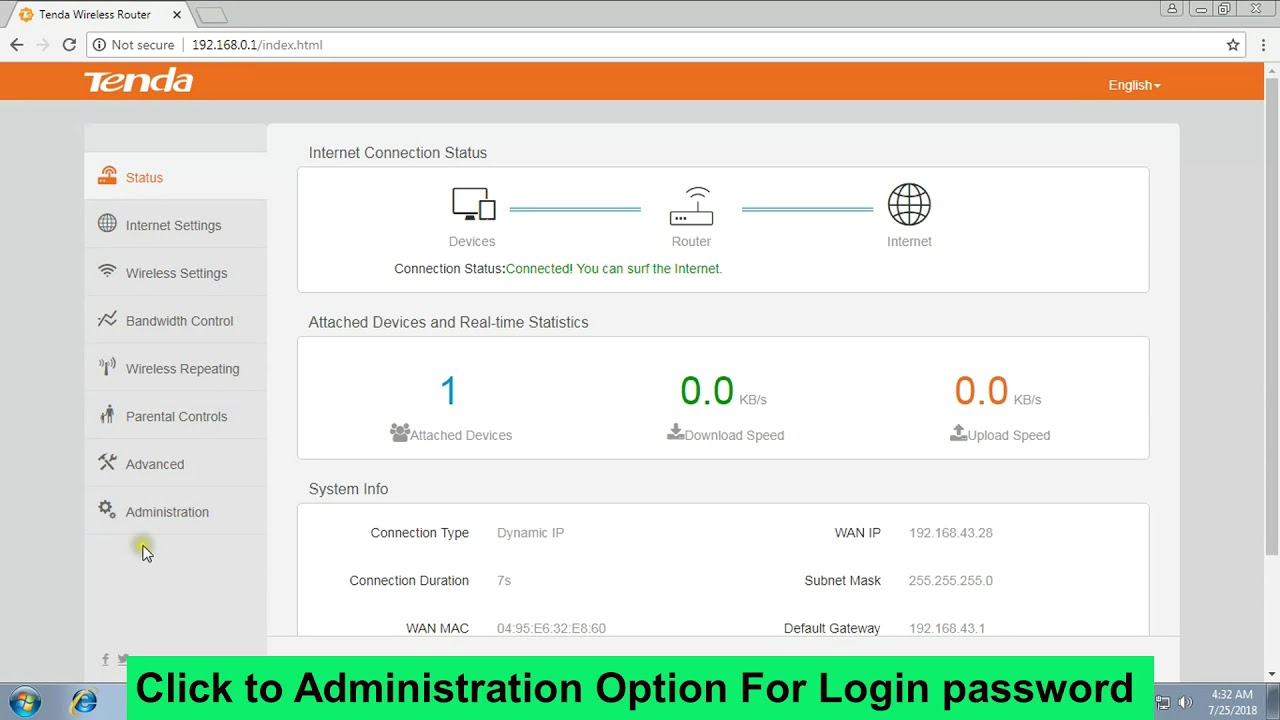This screenshot has height=720, width=1280.
Task: Open Bandwidth Control section
Action: click(175, 321)
